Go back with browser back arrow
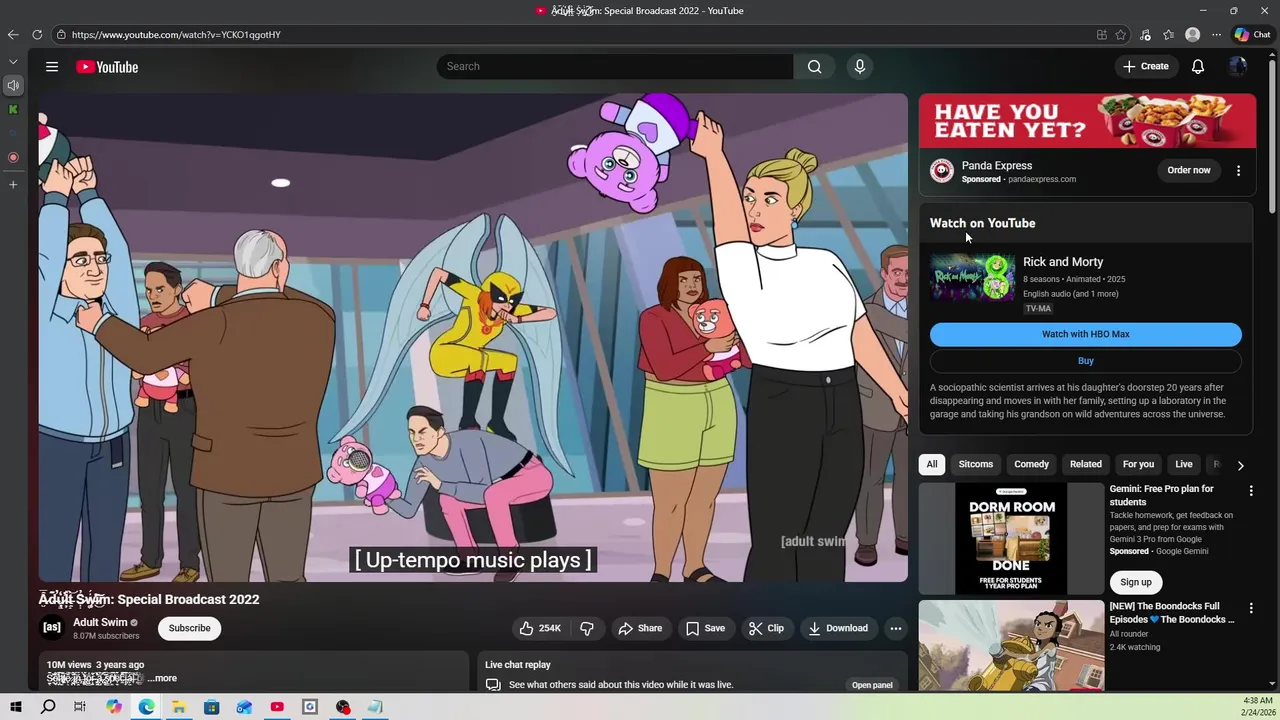The width and height of the screenshot is (1280, 720). (x=13, y=35)
